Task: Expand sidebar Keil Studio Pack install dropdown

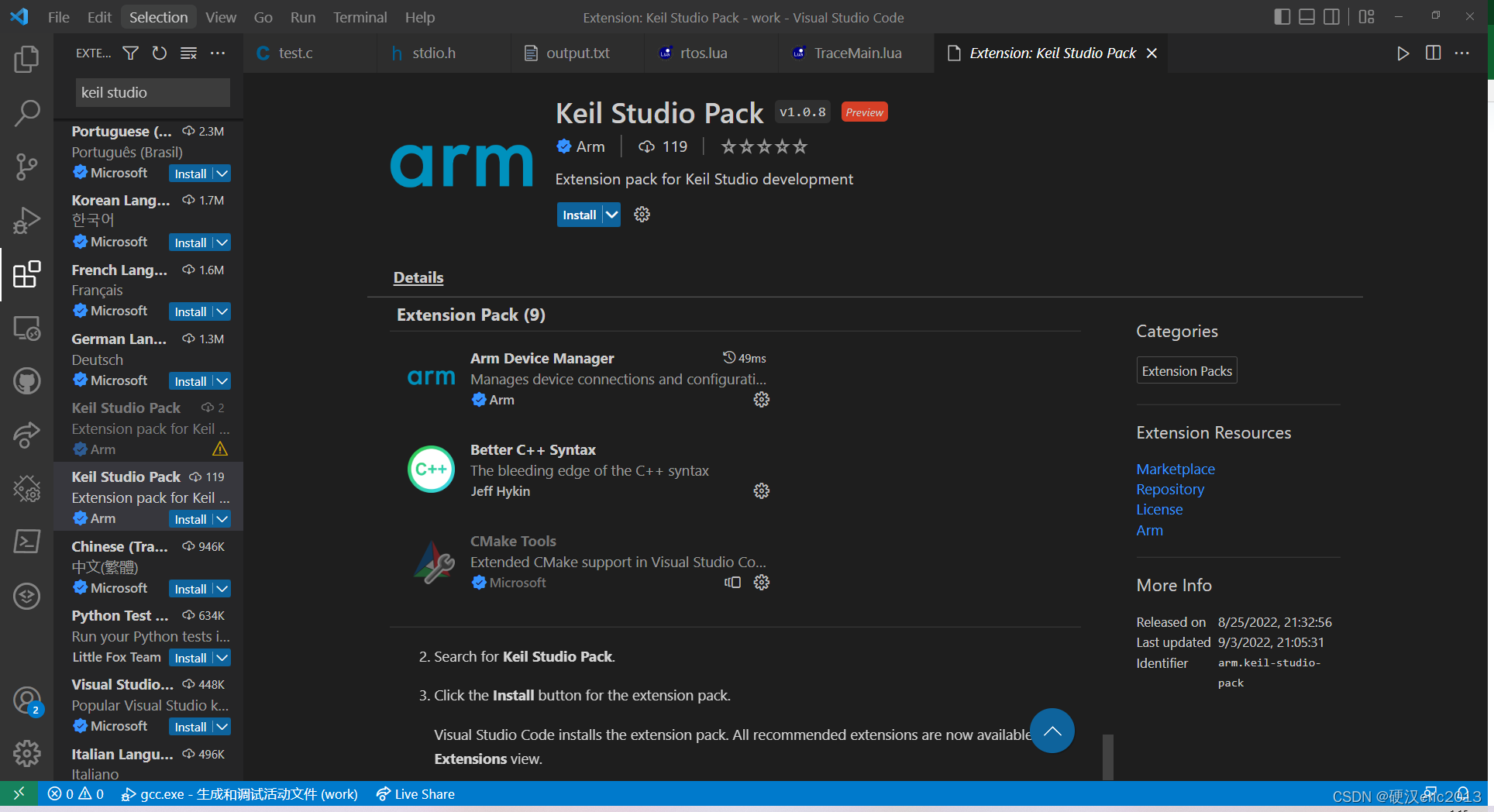Action: [x=222, y=519]
